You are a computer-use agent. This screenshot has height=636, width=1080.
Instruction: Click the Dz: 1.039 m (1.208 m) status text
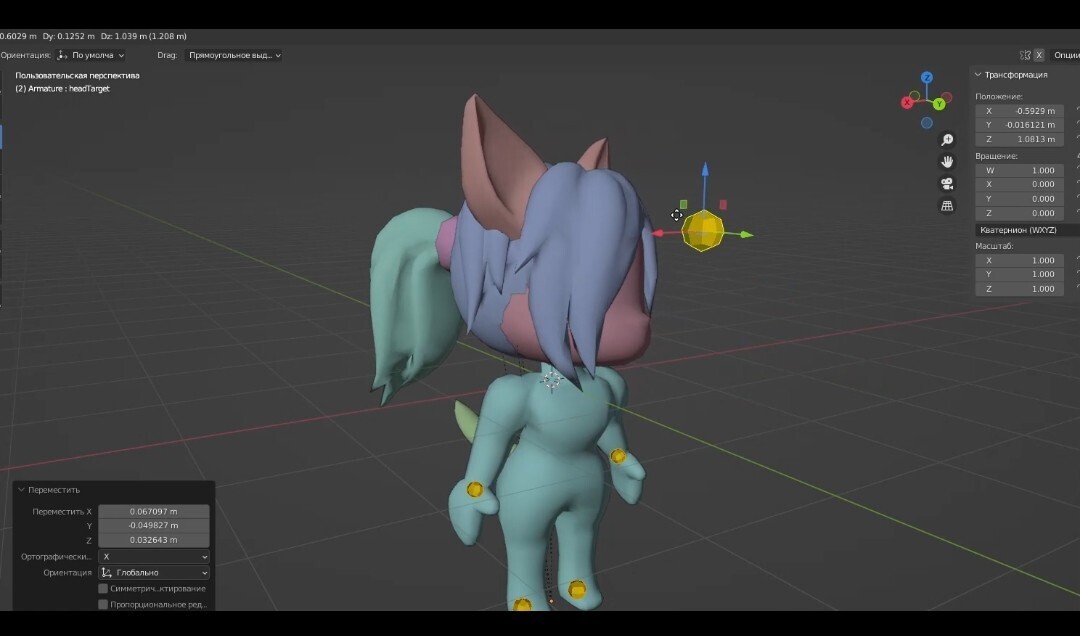click(143, 36)
